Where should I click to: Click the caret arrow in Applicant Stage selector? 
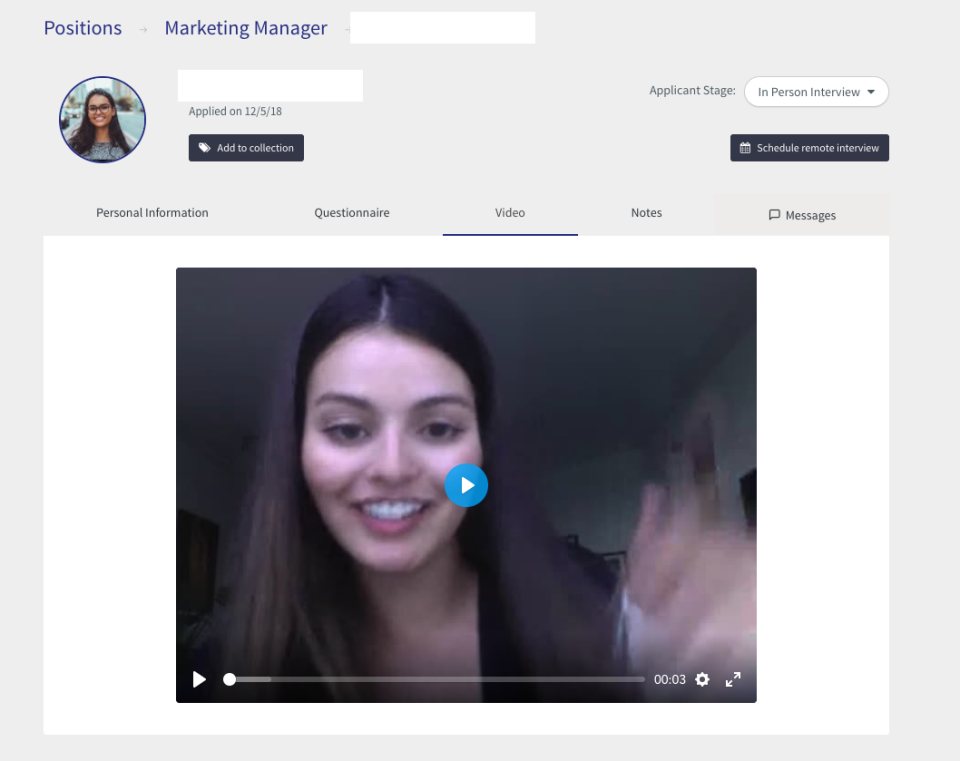(871, 92)
